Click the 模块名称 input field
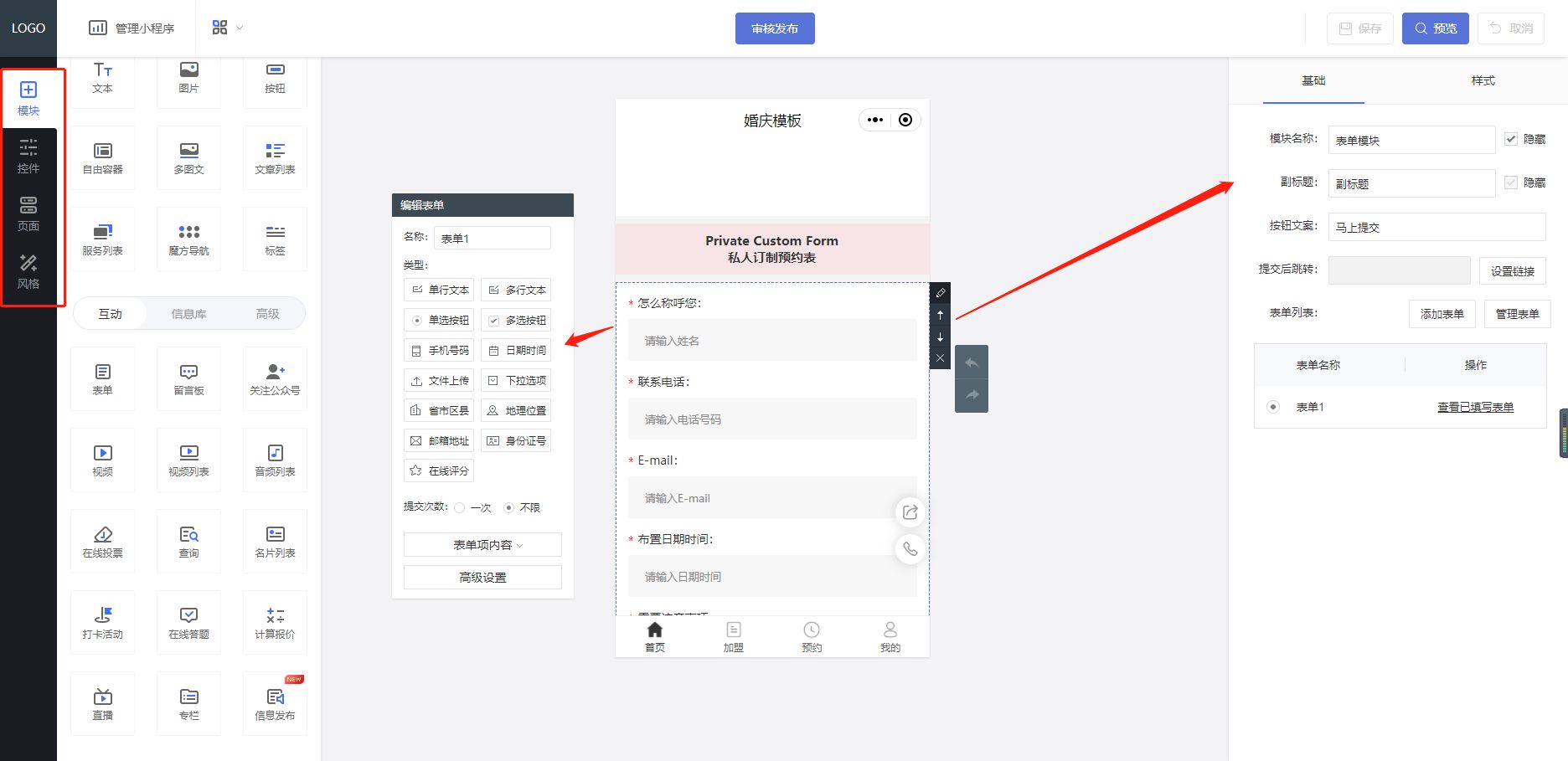This screenshot has height=761, width=1568. [1411, 140]
